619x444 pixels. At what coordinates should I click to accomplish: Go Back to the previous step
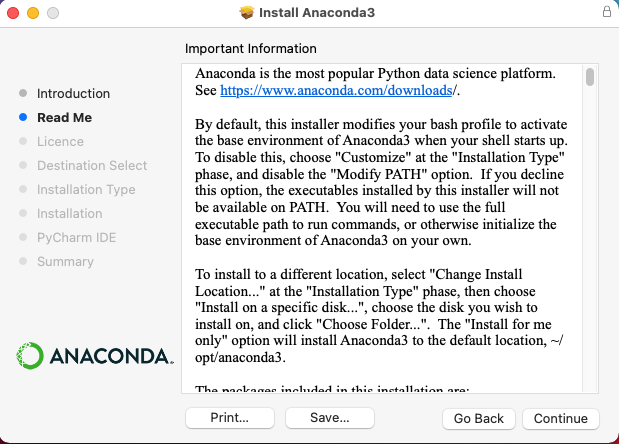pos(478,418)
